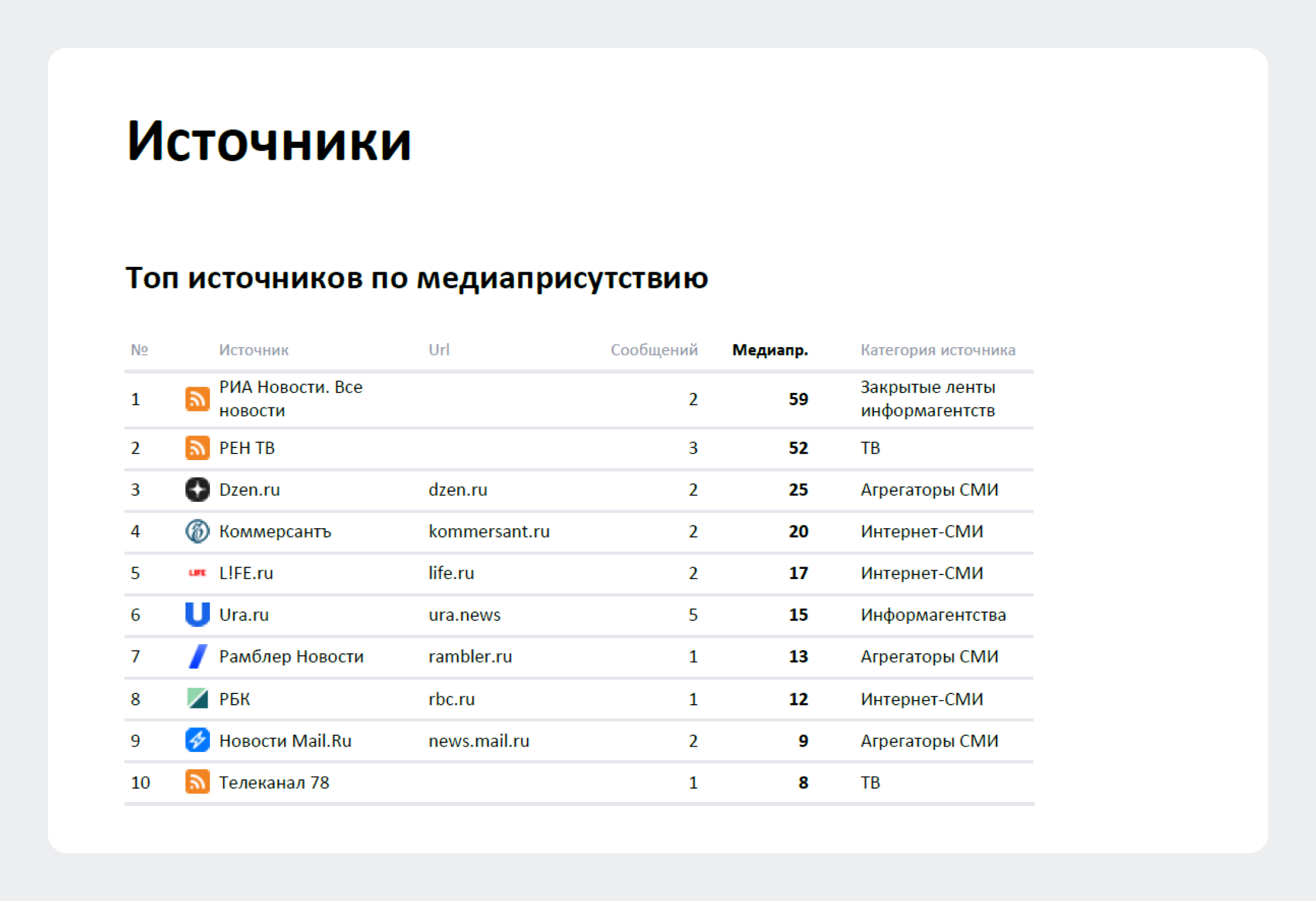Click row number 10
1316x901 pixels.
click(141, 782)
